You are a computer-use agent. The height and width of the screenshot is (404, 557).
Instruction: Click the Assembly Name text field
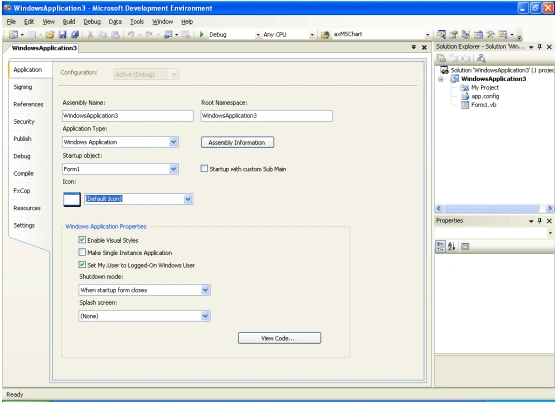[128, 116]
